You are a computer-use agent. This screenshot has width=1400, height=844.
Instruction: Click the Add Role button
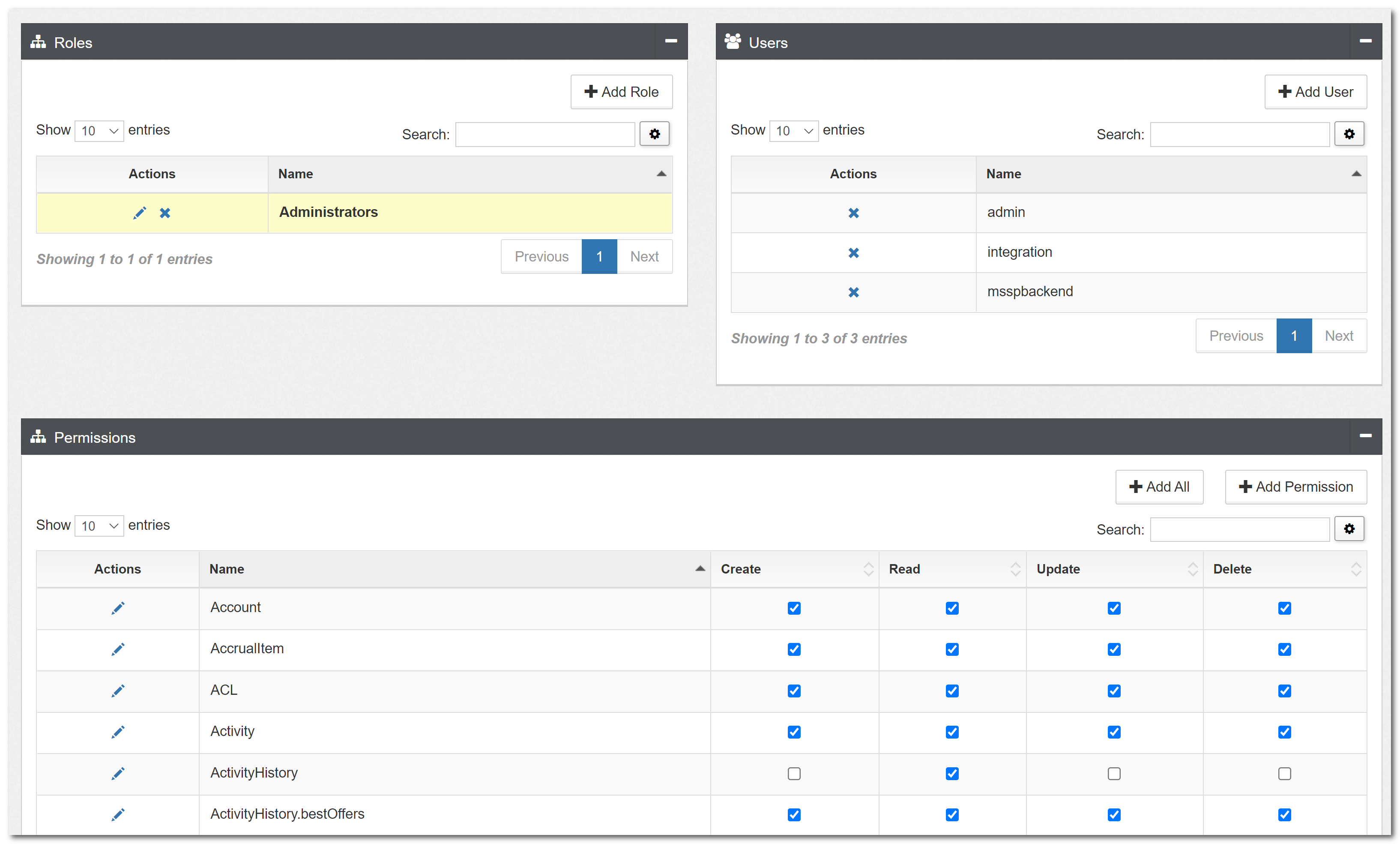tap(621, 92)
